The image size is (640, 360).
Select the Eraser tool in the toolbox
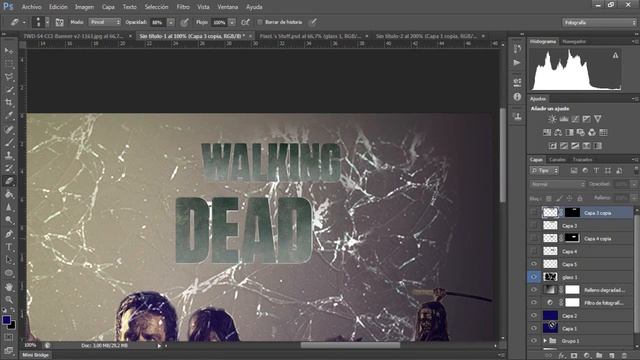point(9,181)
